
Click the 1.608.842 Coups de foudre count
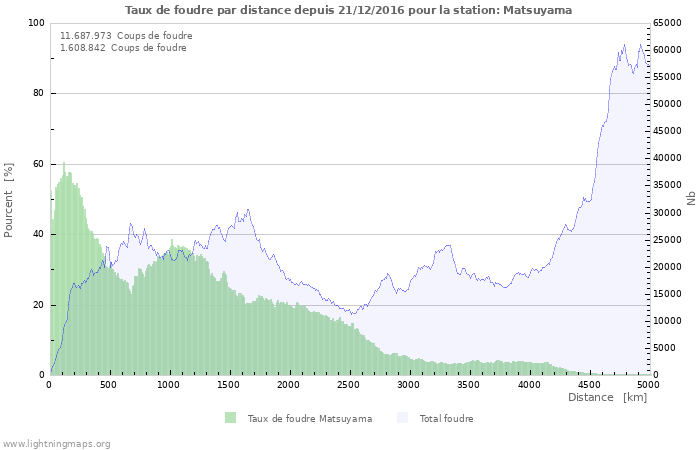click(x=123, y=47)
